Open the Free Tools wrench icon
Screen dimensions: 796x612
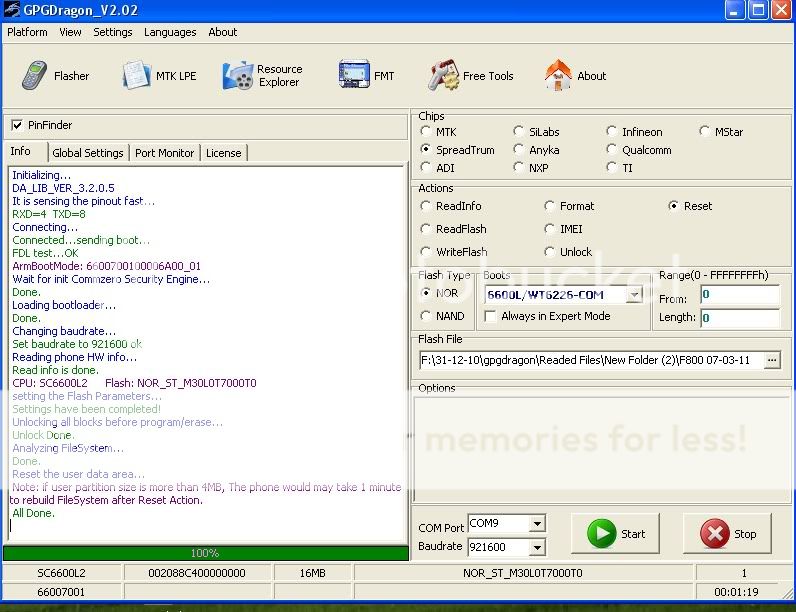(444, 76)
